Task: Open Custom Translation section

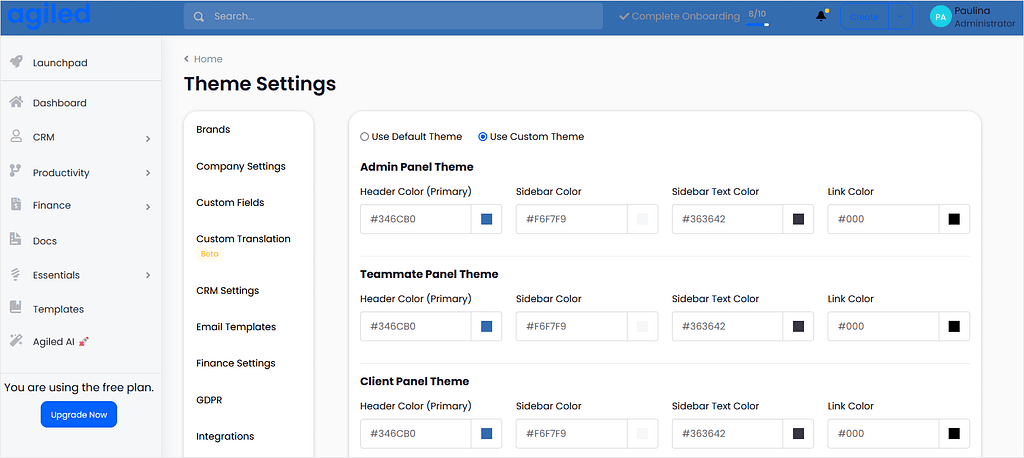Action: point(243,238)
